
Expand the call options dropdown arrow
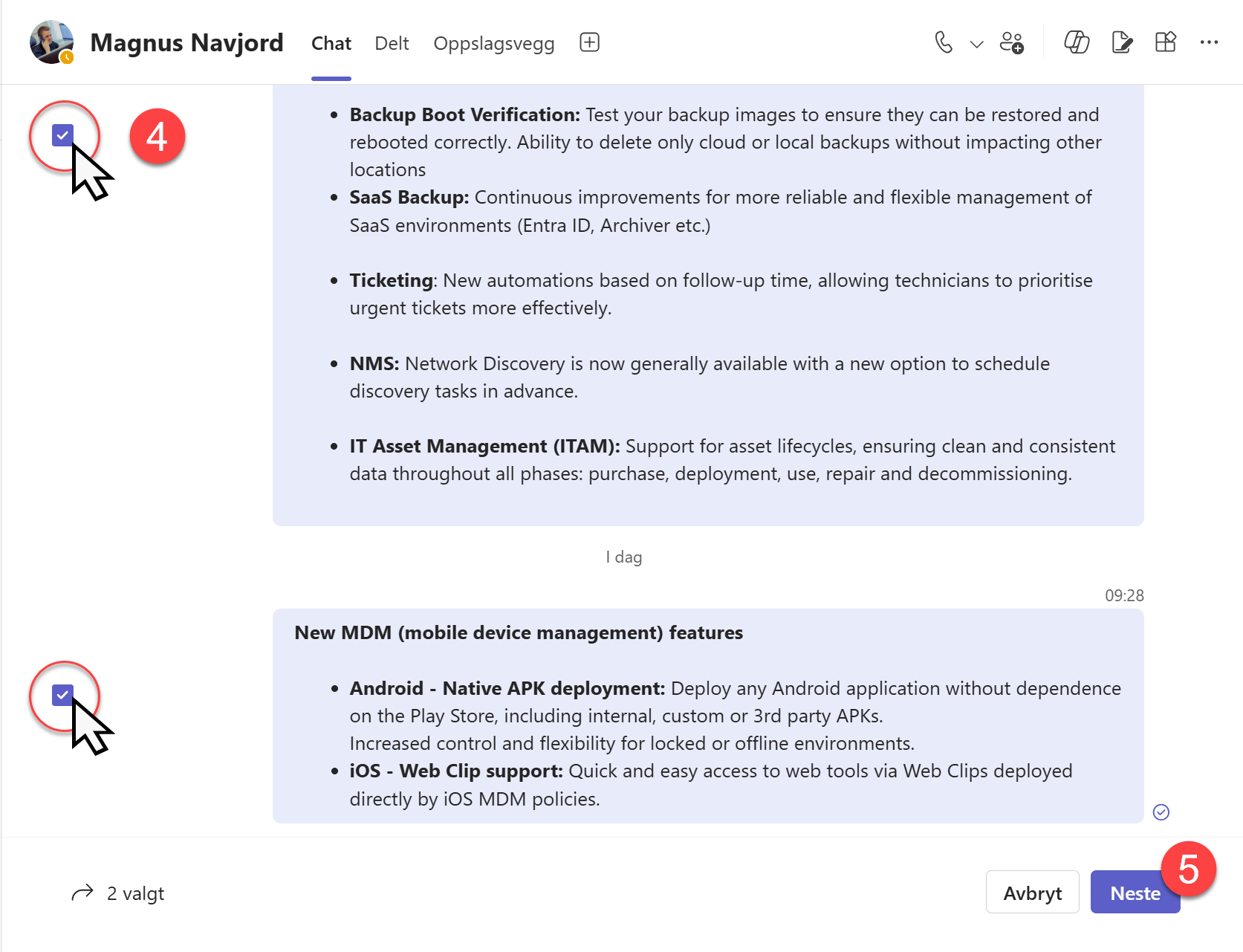click(x=977, y=45)
